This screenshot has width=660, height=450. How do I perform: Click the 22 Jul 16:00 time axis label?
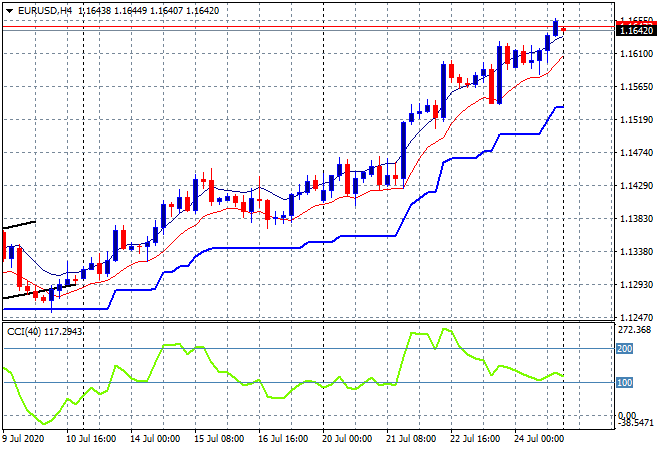tap(475, 439)
